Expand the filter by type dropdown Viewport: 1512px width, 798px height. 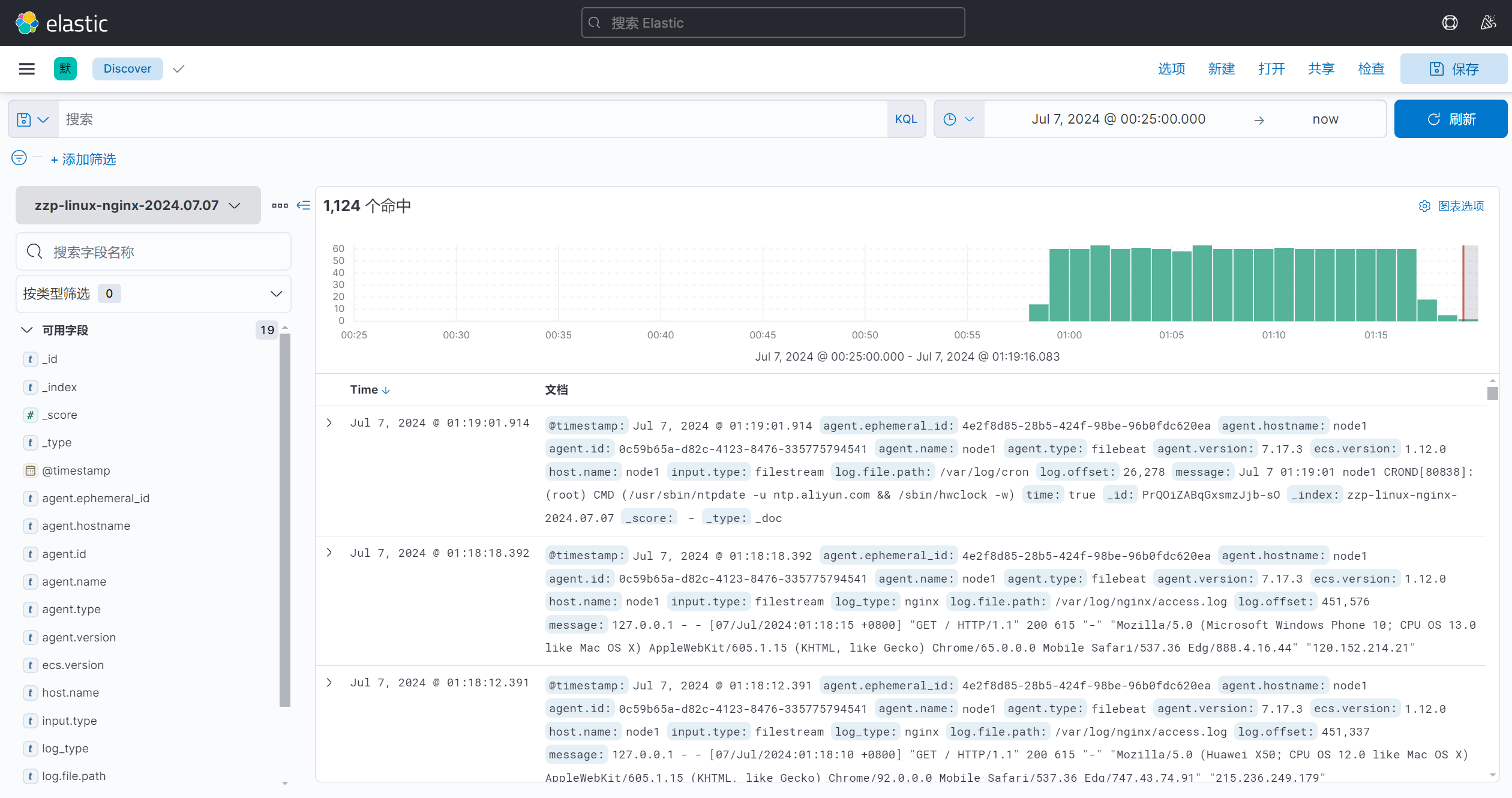(154, 294)
